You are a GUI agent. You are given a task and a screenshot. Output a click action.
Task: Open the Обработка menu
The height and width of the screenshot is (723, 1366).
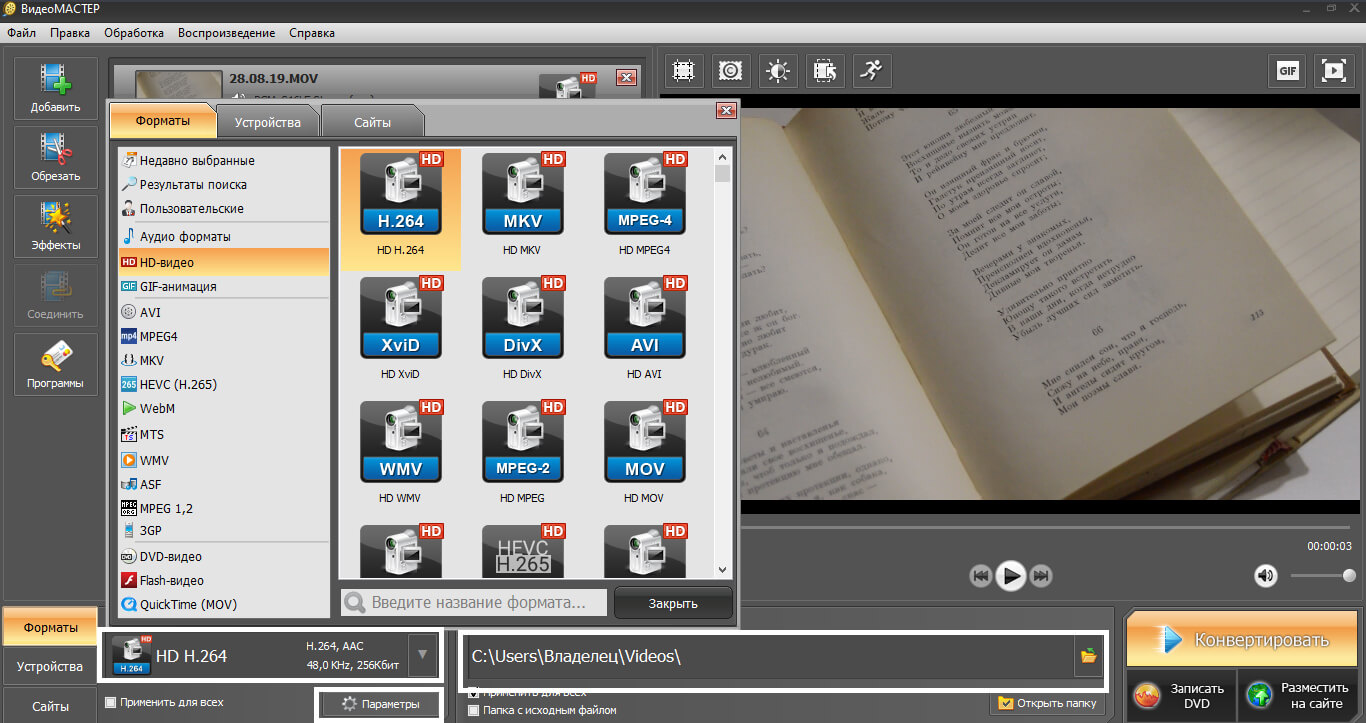click(133, 33)
